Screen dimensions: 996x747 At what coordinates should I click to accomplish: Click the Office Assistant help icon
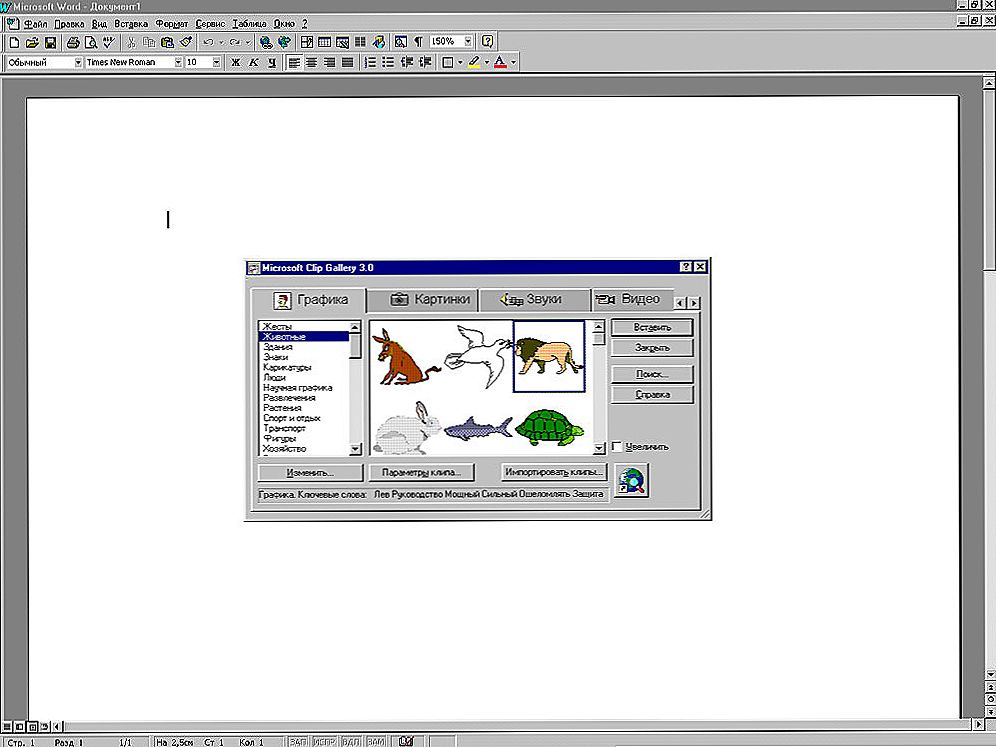pyautogui.click(x=487, y=42)
